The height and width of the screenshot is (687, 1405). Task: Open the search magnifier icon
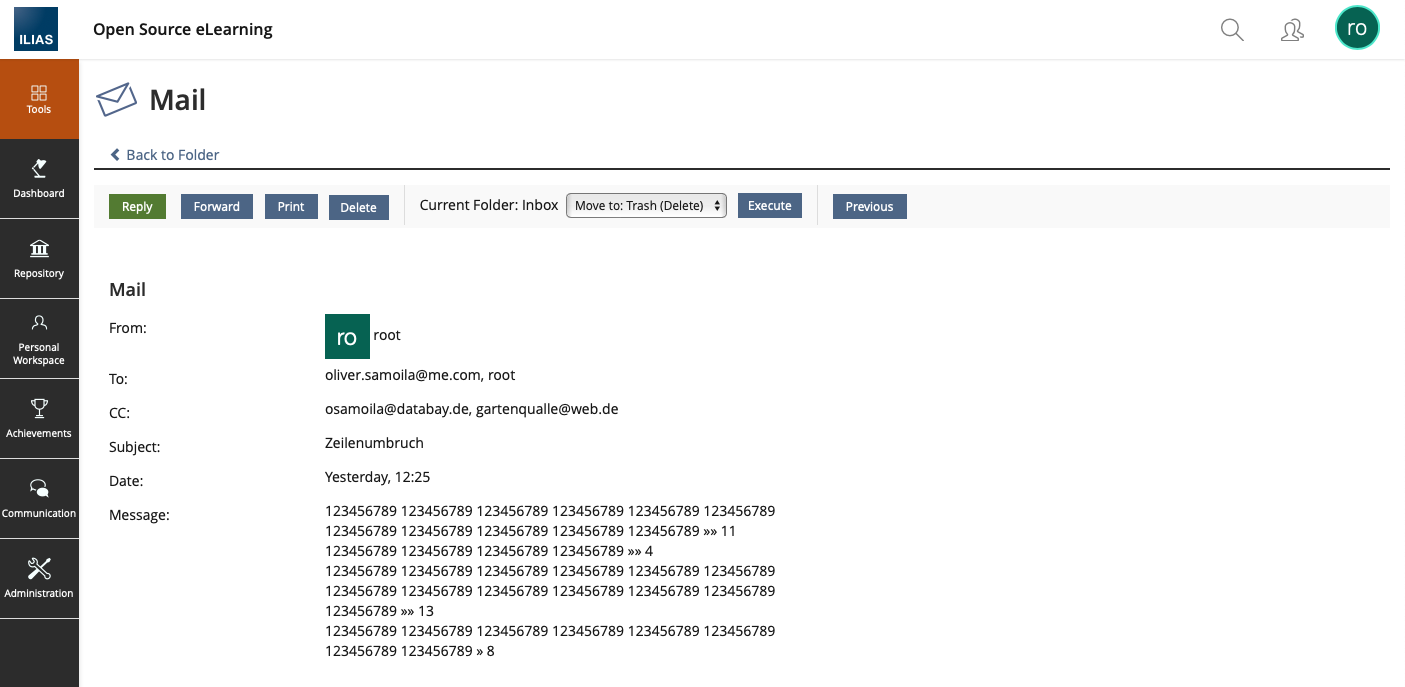[1232, 30]
